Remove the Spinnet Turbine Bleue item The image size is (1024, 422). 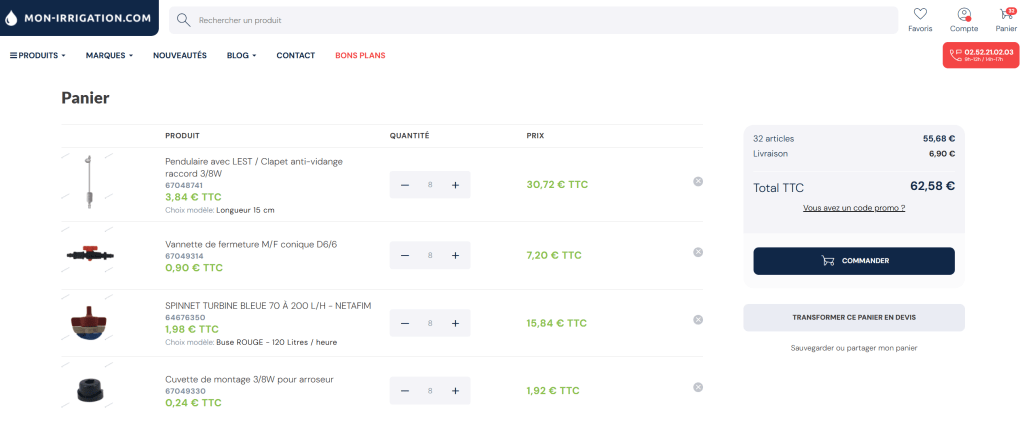(x=698, y=319)
